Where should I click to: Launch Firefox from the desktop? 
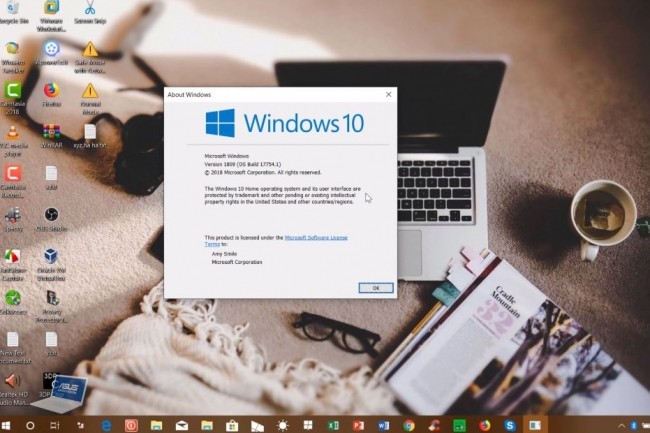pos(51,94)
